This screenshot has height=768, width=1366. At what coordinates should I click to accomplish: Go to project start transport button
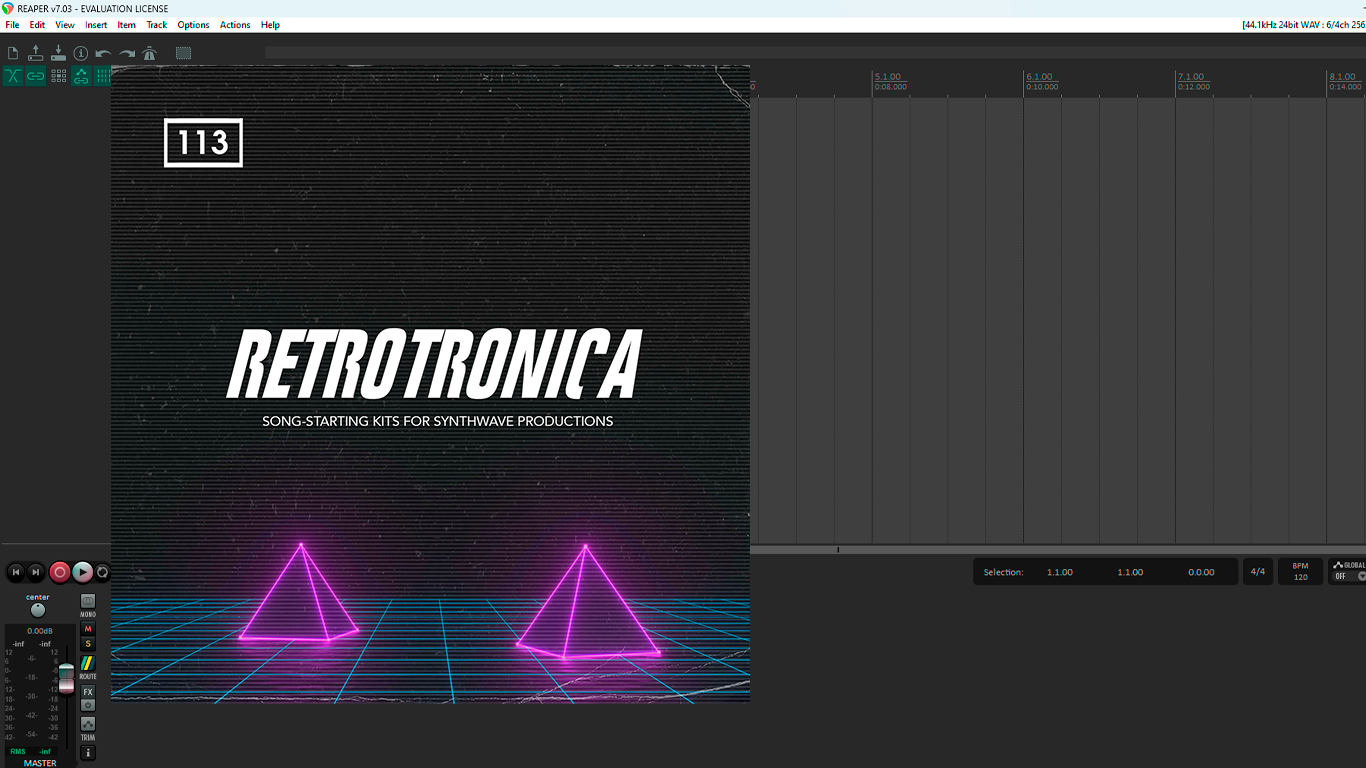15,572
